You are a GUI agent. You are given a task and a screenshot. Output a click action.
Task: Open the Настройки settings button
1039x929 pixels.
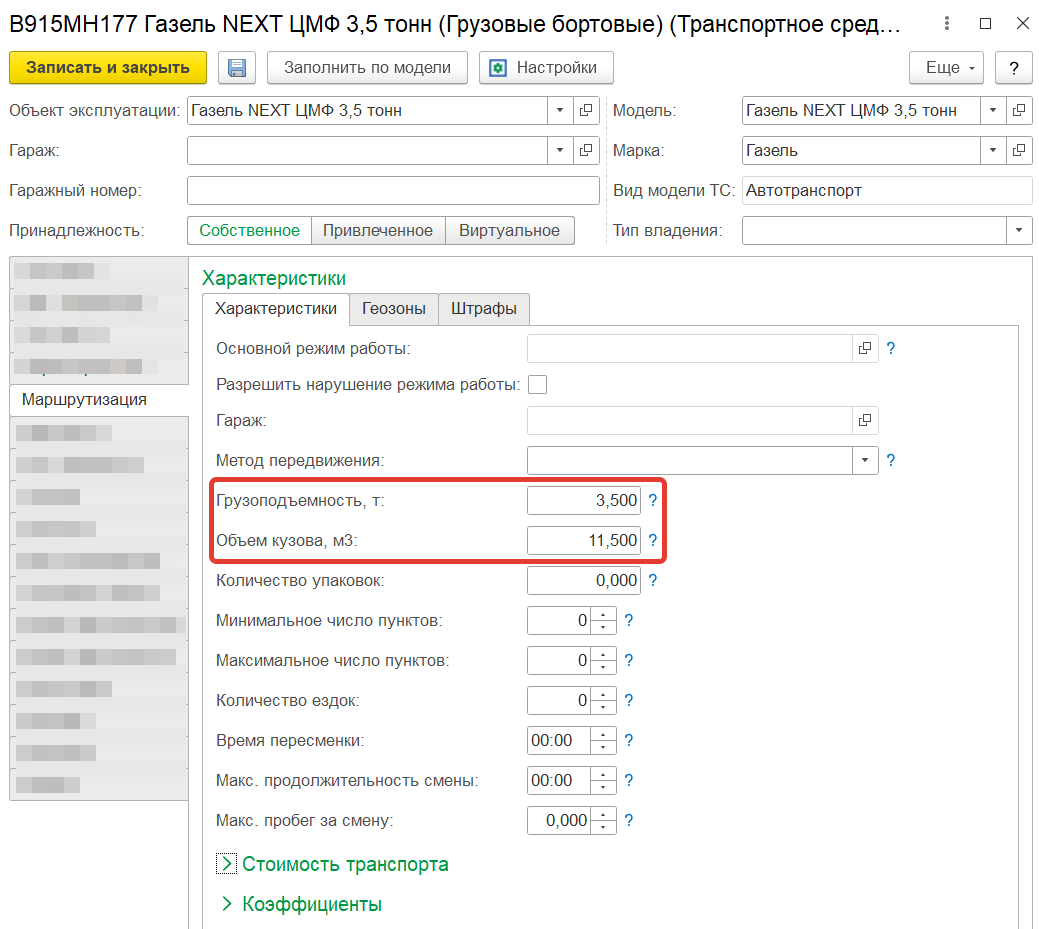coord(546,68)
